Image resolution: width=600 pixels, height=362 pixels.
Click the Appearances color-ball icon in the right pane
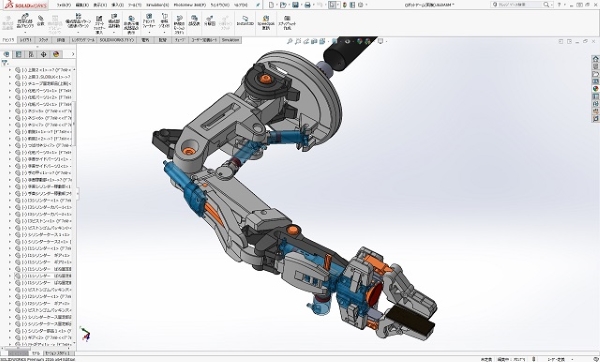[595, 89]
